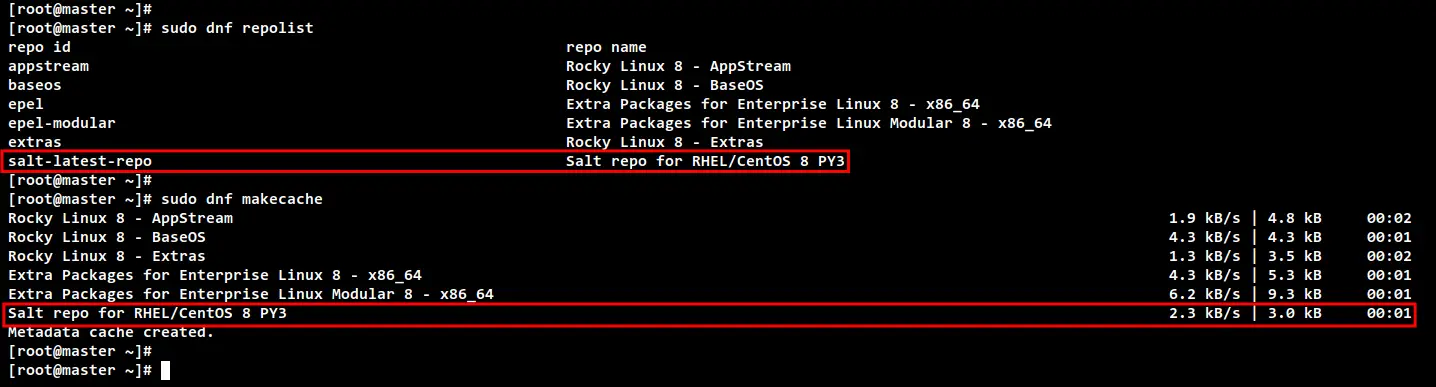Click the 9.3 kB size value
This screenshot has height=387, width=1436.
tap(1295, 294)
